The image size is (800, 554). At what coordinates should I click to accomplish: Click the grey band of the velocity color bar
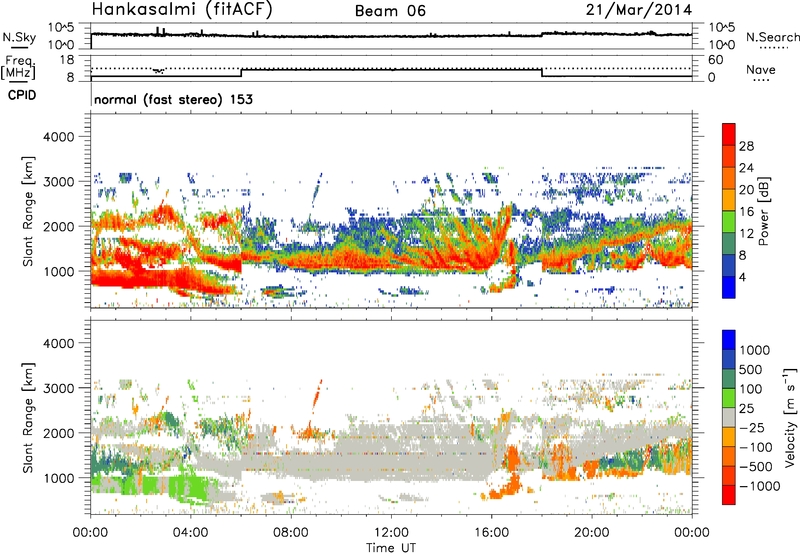[729, 417]
